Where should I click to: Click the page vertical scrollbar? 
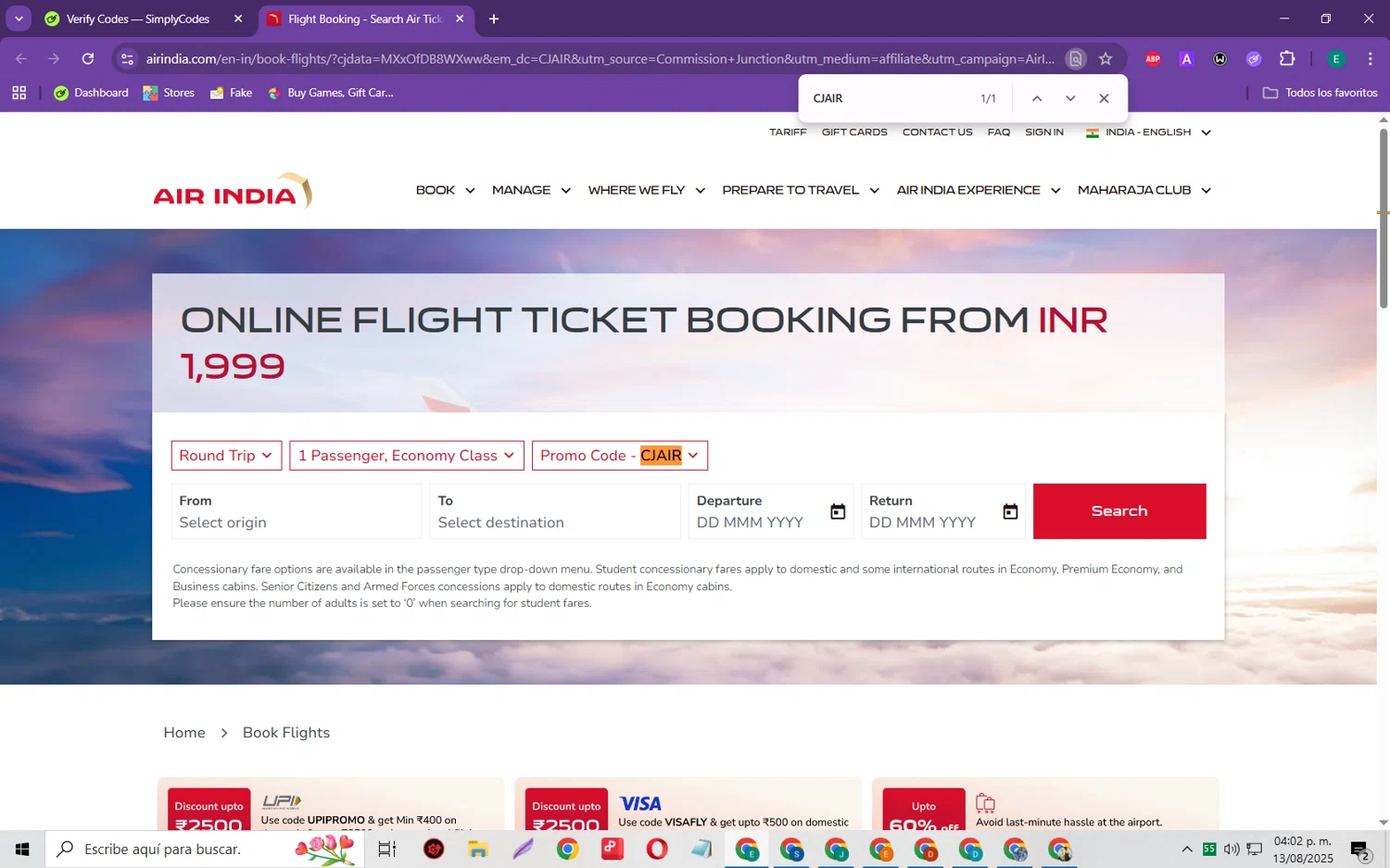(1384, 219)
